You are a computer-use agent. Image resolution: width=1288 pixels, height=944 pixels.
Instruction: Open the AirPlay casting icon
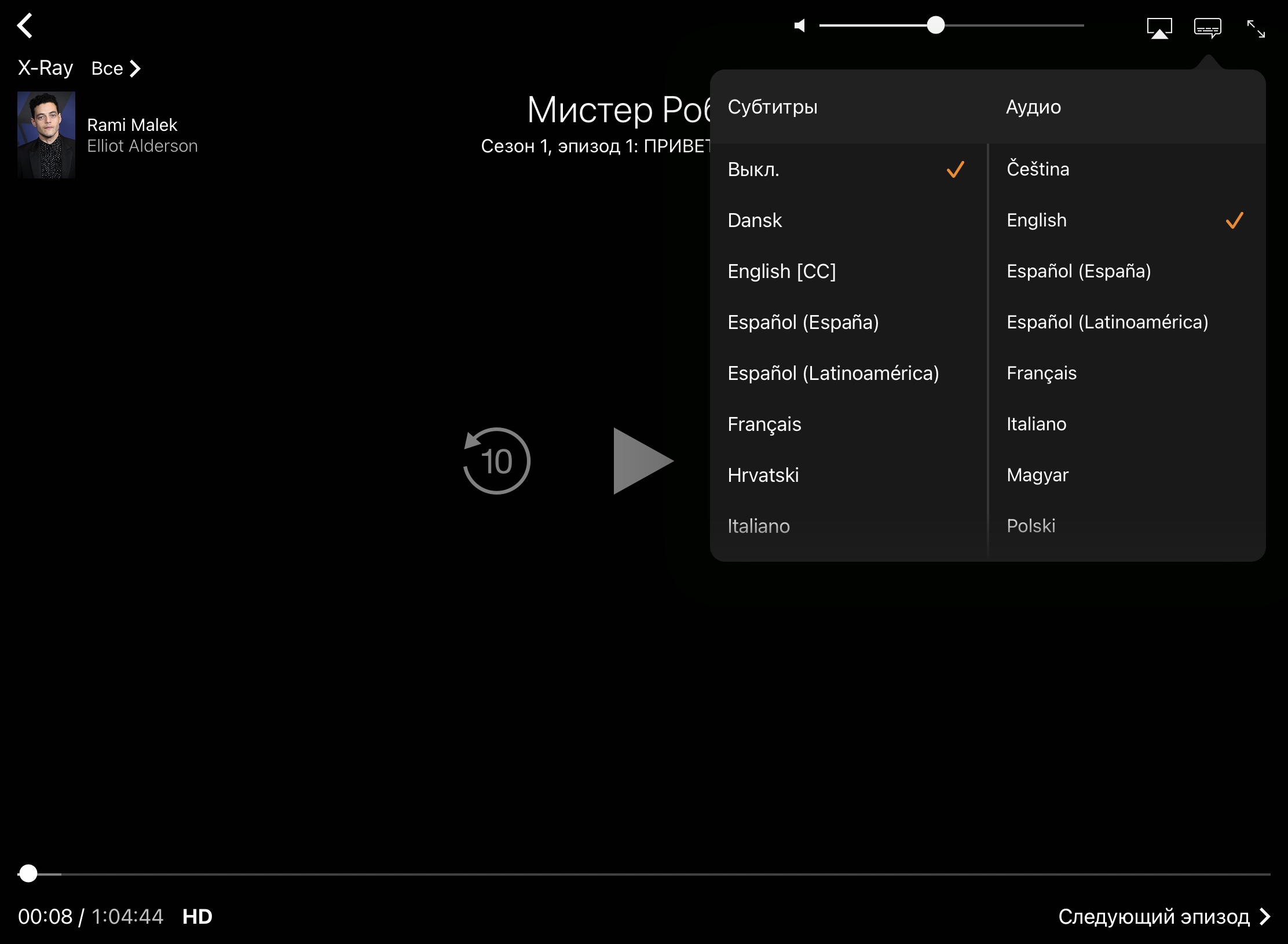(1159, 28)
